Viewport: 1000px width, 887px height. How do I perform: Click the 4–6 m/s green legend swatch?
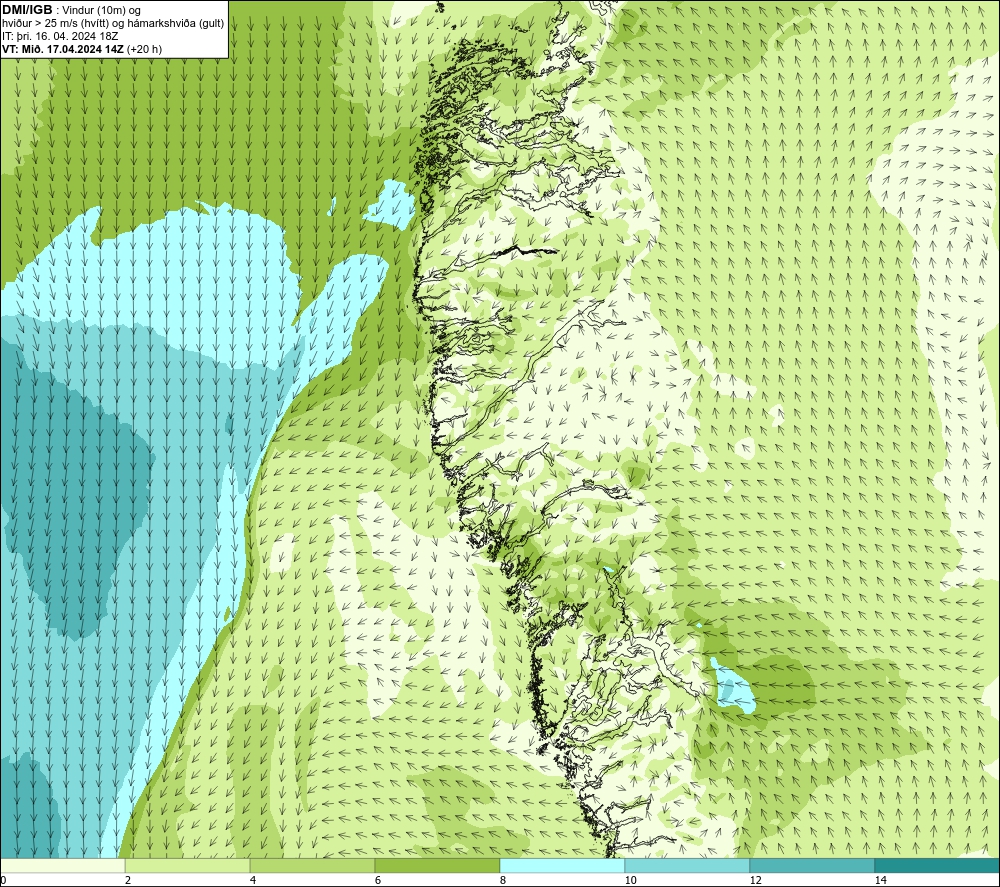coord(312,865)
